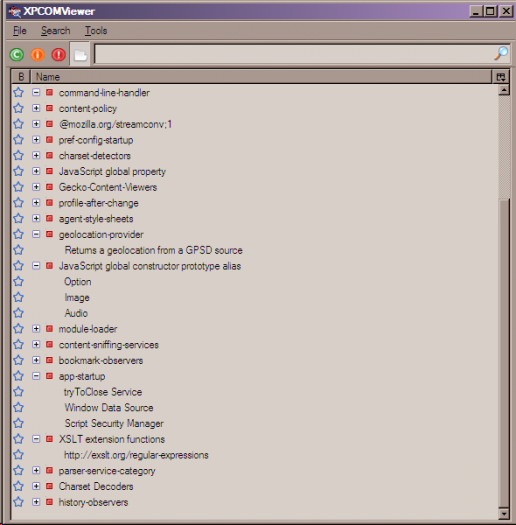Click XPCOMViewer title bar app icon
The width and height of the screenshot is (516, 525).
(15, 11)
